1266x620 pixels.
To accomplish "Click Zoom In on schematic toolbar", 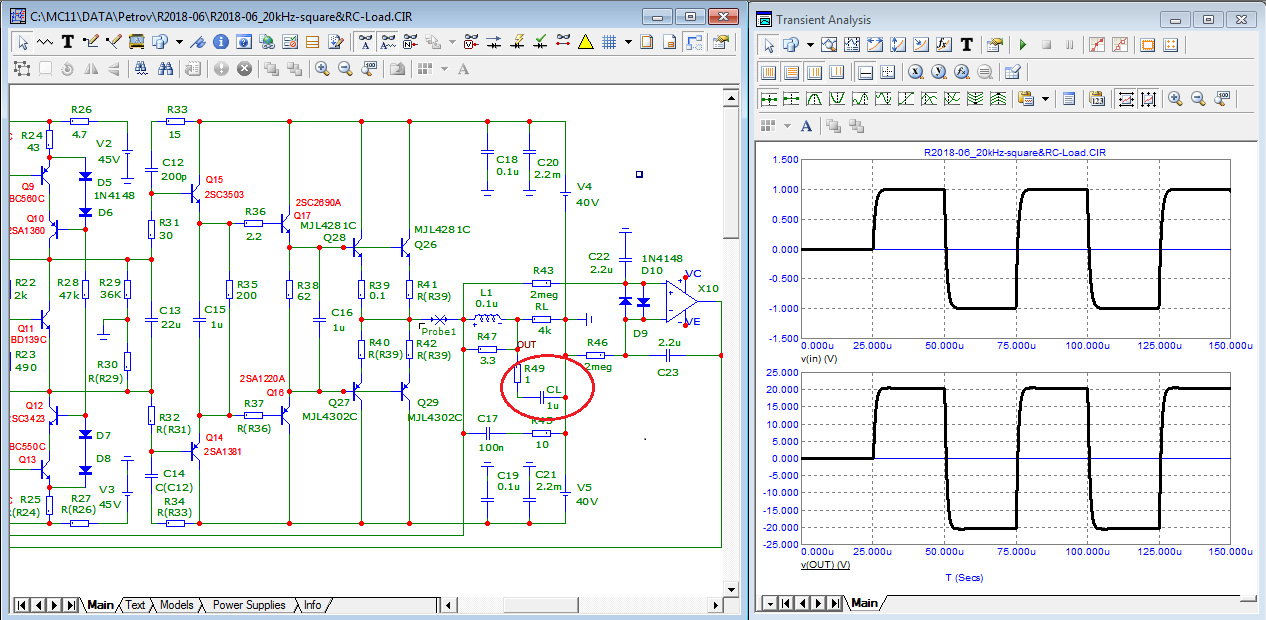I will [322, 69].
